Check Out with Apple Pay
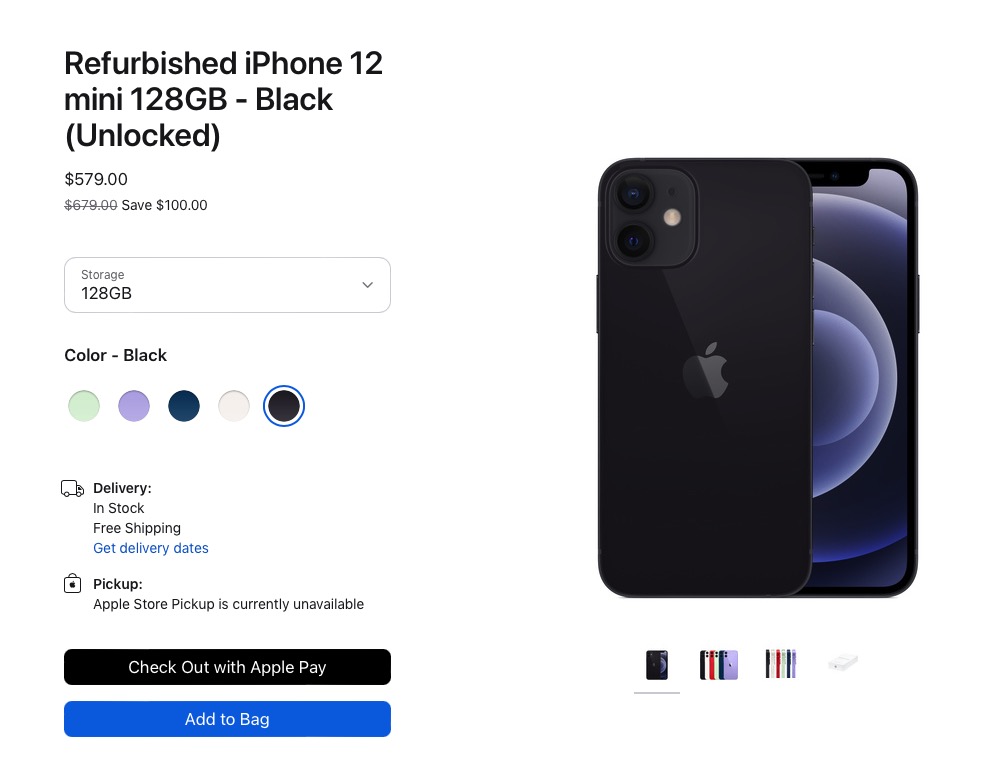The height and width of the screenshot is (767, 984). (x=227, y=667)
